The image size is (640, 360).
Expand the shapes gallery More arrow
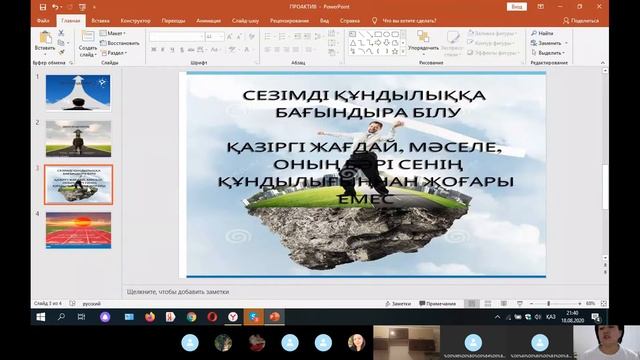tap(403, 52)
